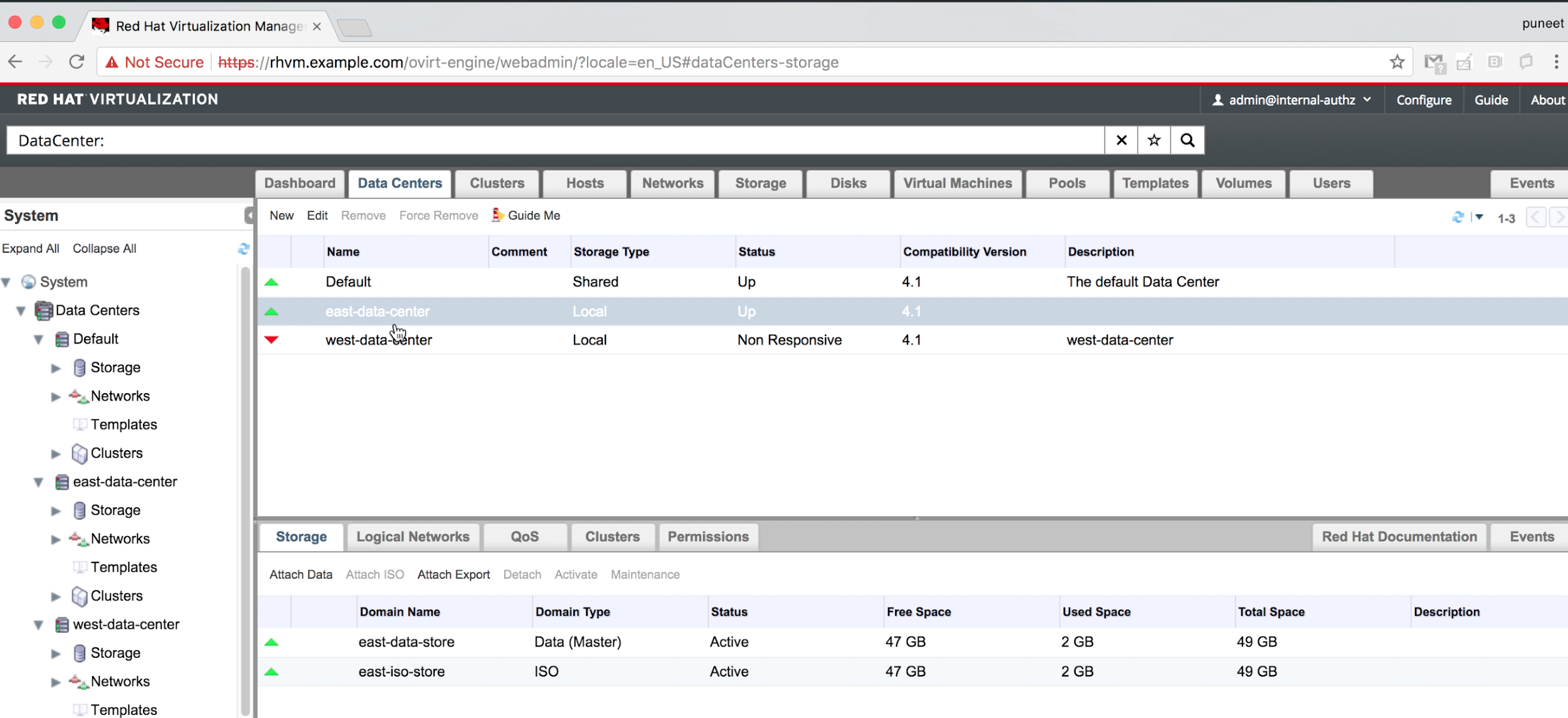Bookmark the page with the browser star icon
Screen dimensions: 1568x718
[1396, 62]
